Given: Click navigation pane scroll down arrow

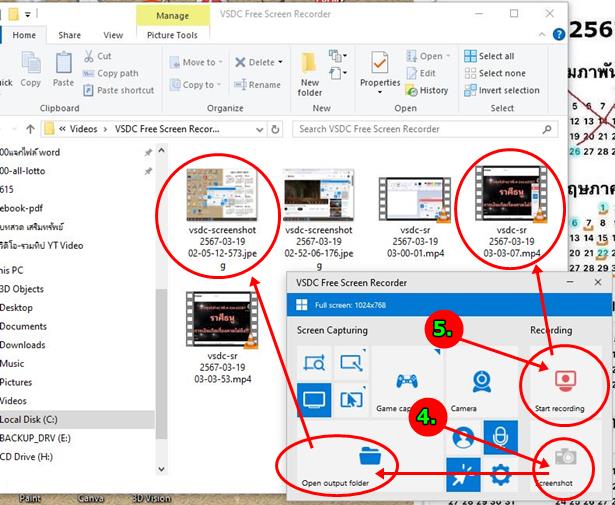Looking at the screenshot, I should point(162,468).
